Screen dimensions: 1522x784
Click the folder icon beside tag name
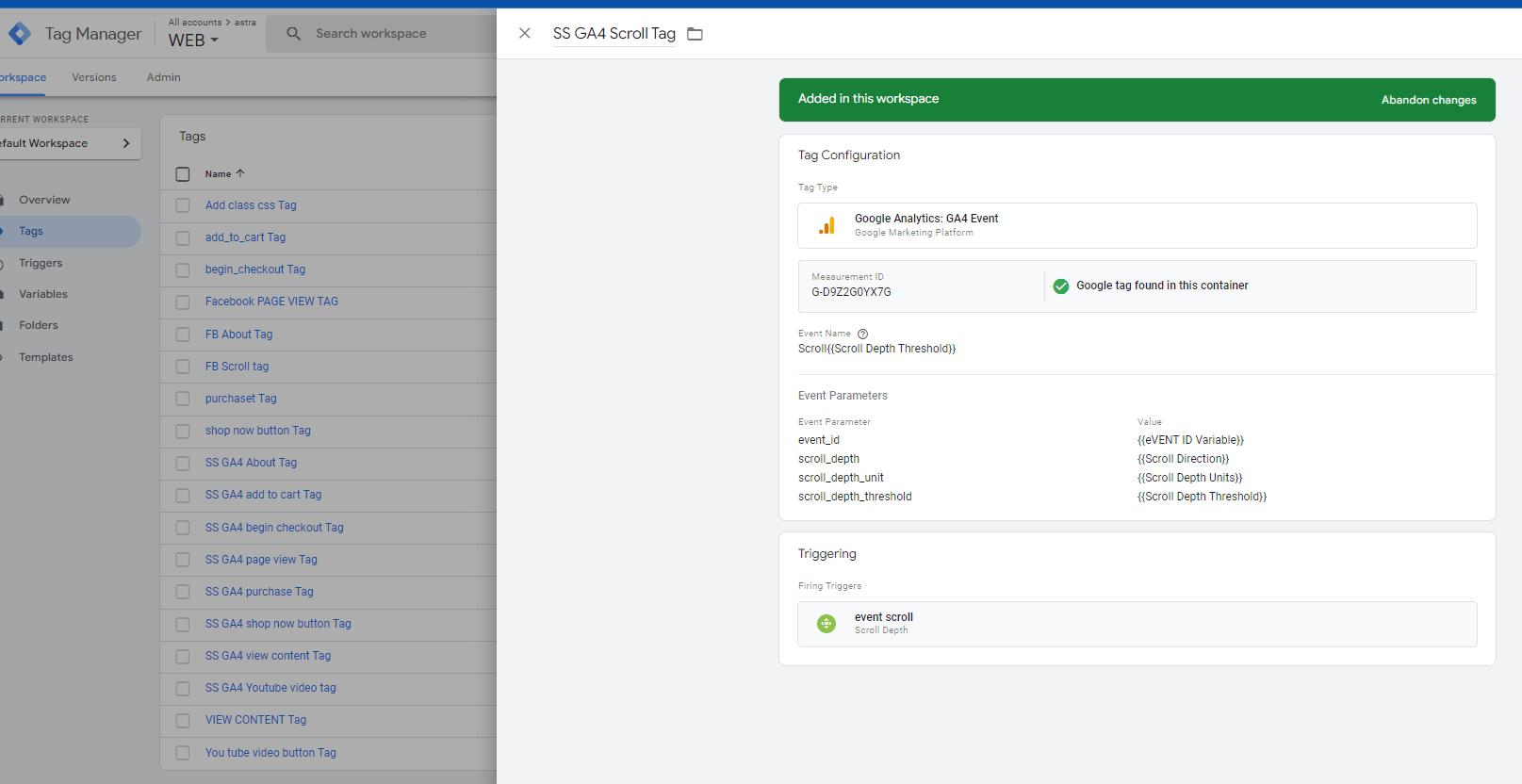pyautogui.click(x=696, y=34)
